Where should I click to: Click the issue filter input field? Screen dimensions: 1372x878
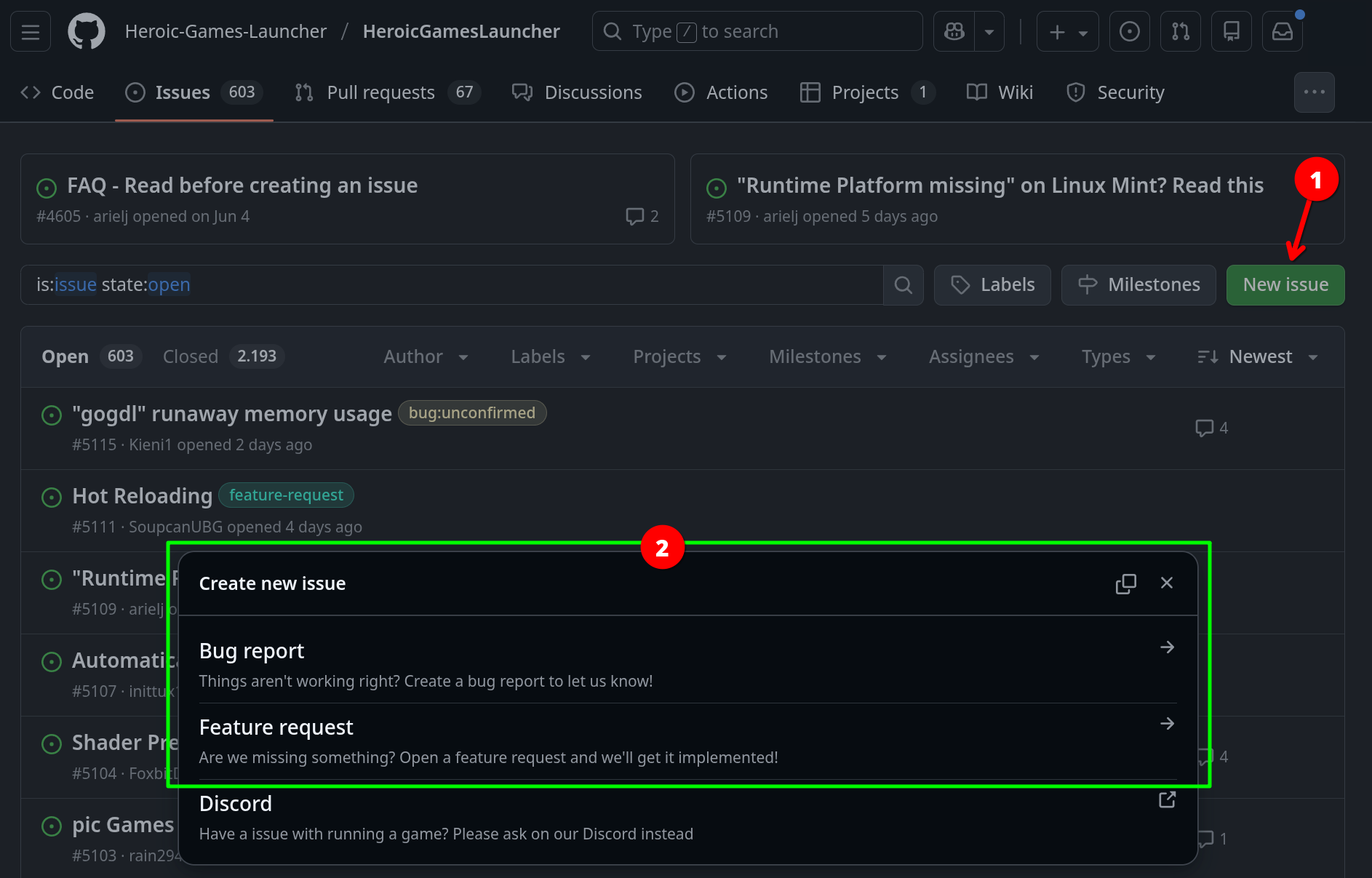pyautogui.click(x=451, y=285)
